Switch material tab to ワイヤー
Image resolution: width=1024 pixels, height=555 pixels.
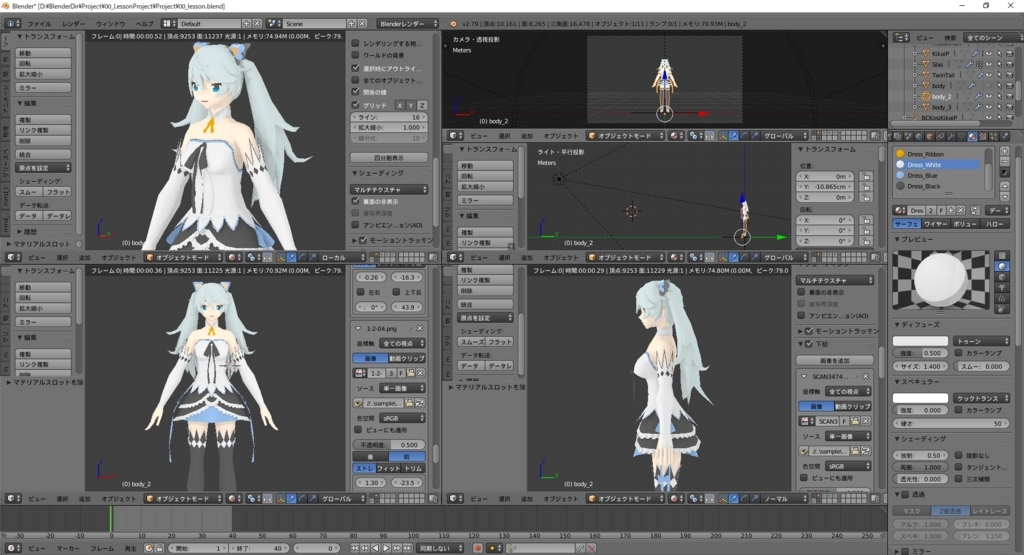pyautogui.click(x=936, y=224)
